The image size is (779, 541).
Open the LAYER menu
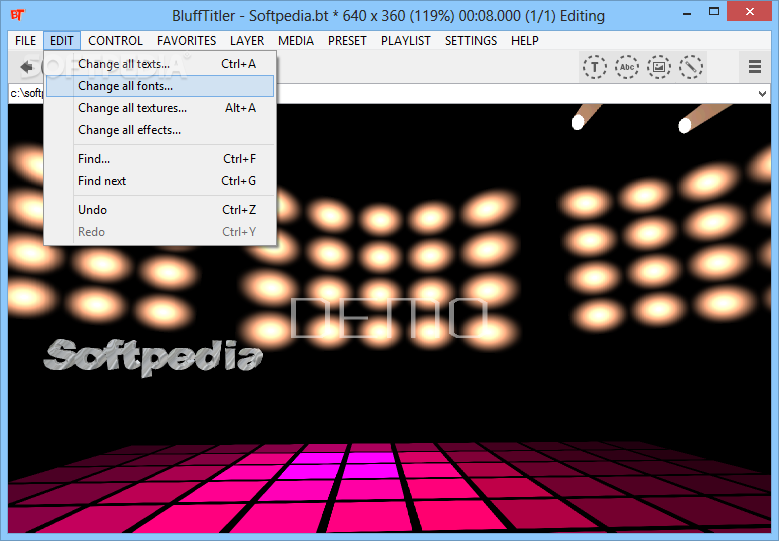pyautogui.click(x=247, y=41)
